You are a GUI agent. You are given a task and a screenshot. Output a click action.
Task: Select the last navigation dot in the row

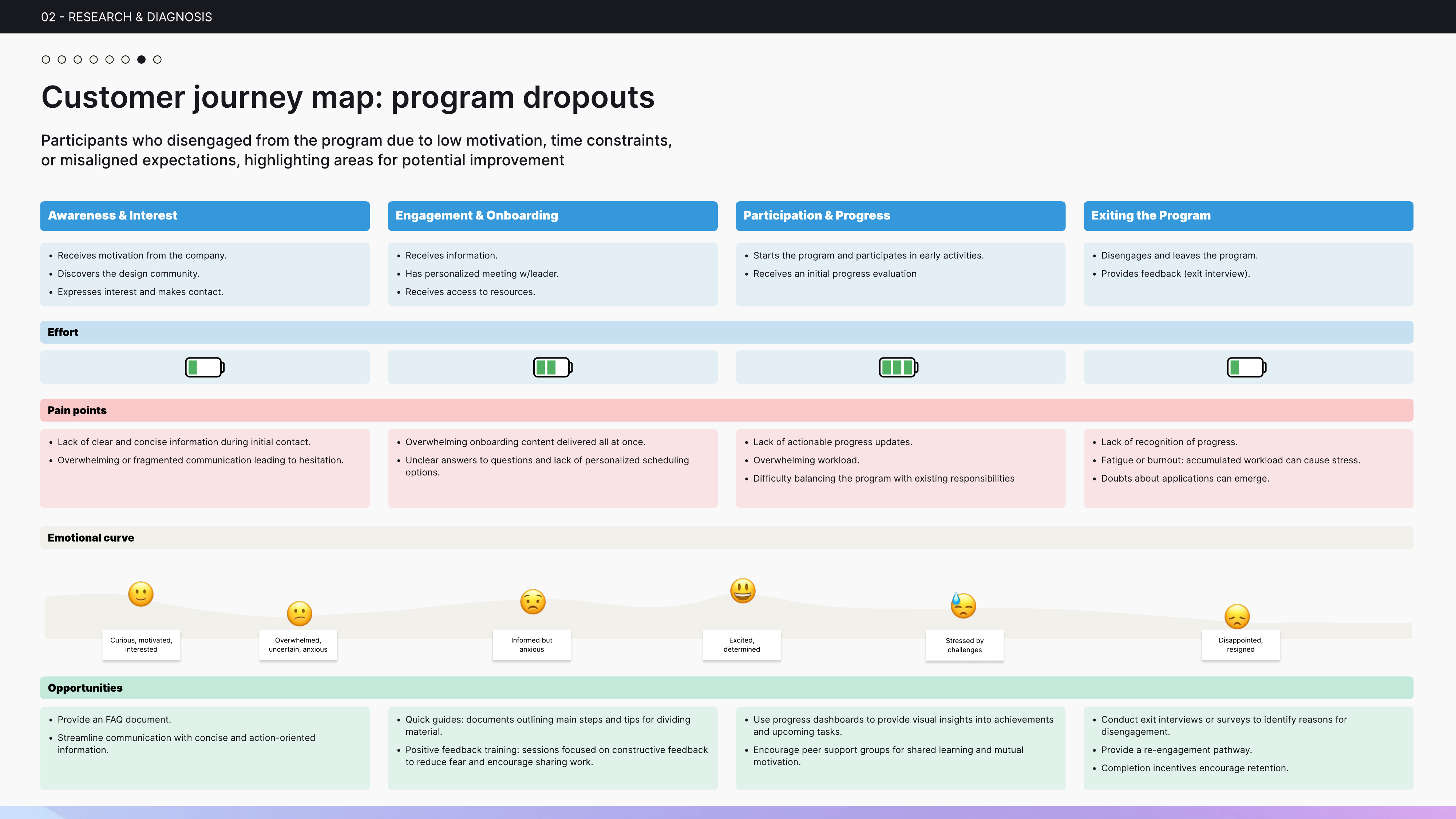pos(157,59)
